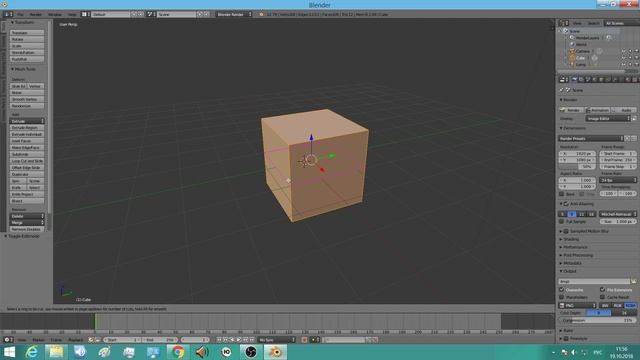Screen dimensions: 640x360
Task: Click the Translate button
Action: 27,33
